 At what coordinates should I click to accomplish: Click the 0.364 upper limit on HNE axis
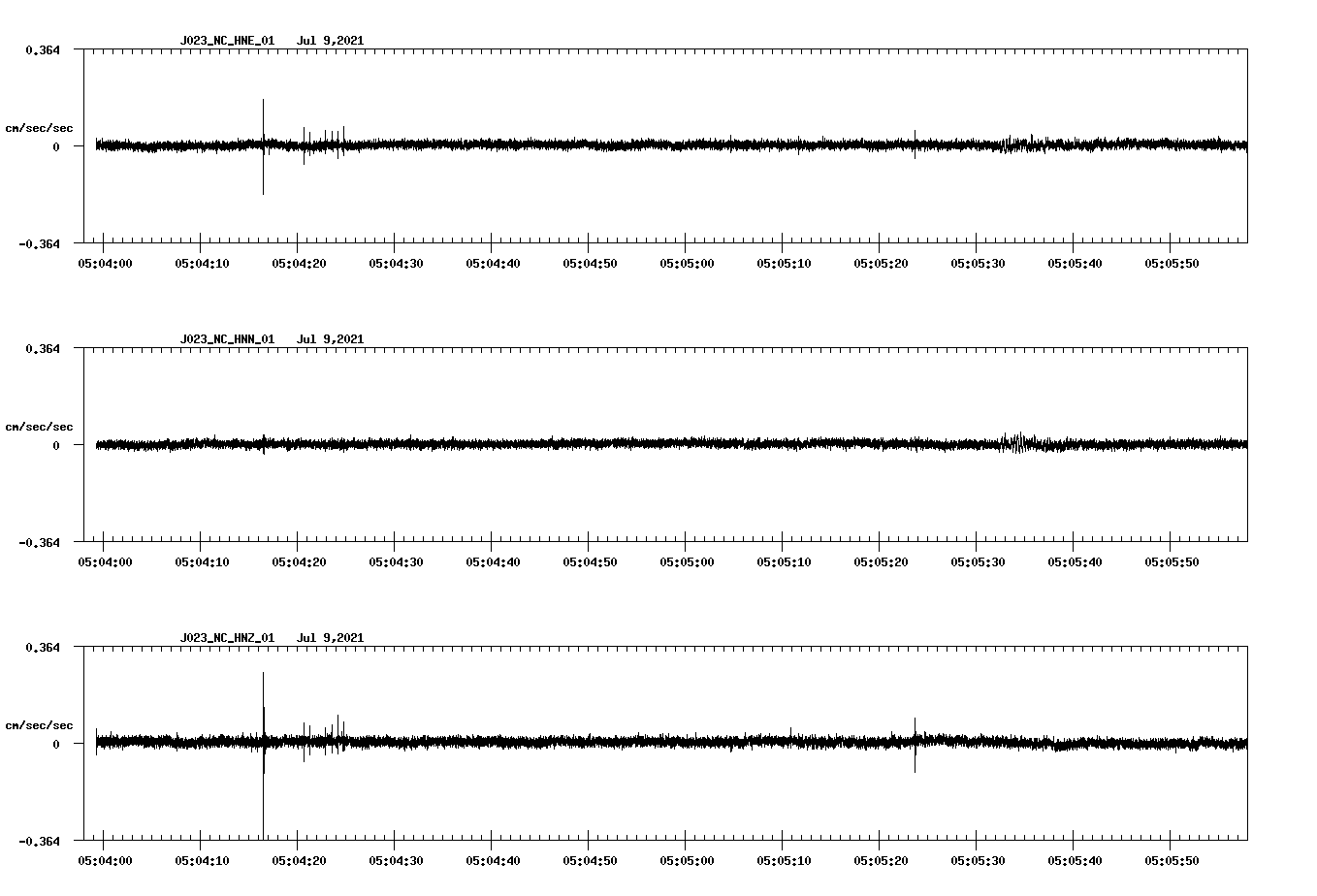(x=43, y=49)
